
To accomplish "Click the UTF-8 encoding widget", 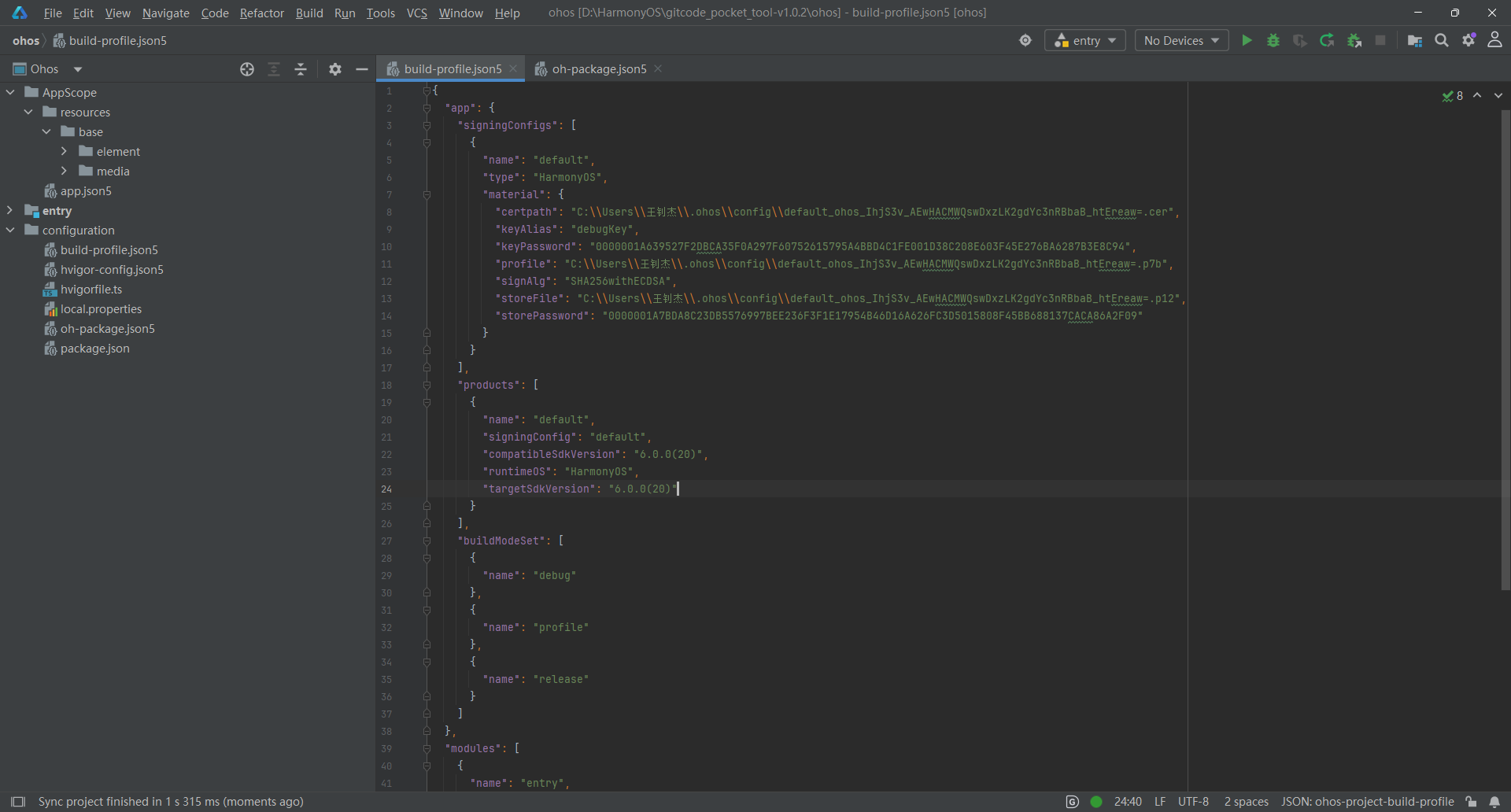I will (x=1193, y=802).
